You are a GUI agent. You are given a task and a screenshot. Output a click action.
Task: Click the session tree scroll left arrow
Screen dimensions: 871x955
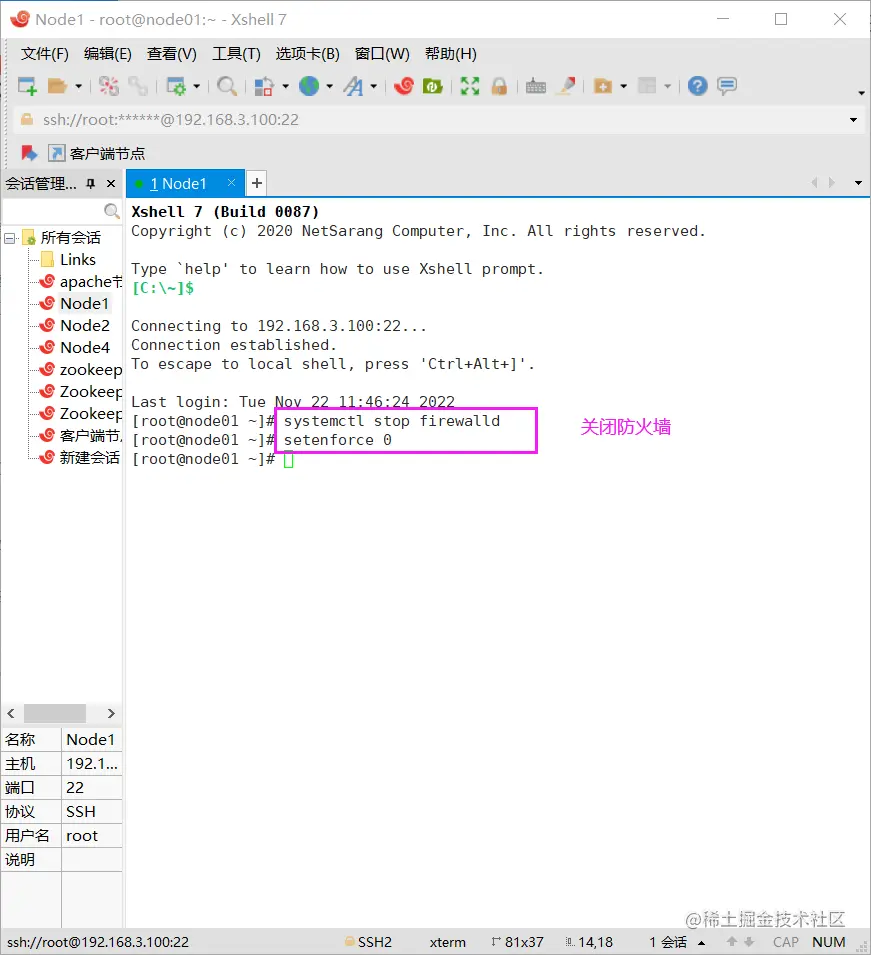(x=10, y=713)
